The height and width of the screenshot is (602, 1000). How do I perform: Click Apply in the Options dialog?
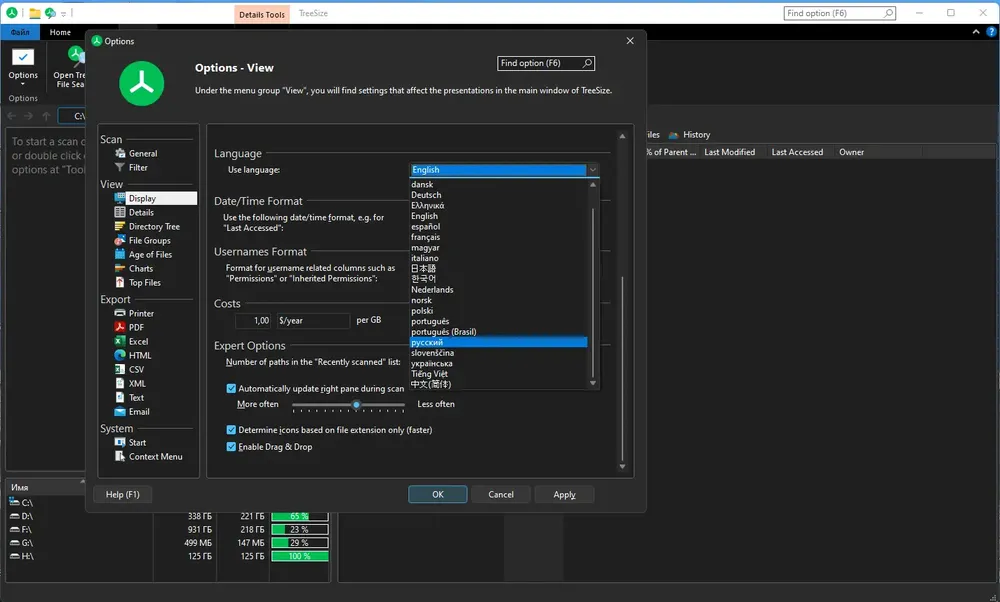pos(564,494)
